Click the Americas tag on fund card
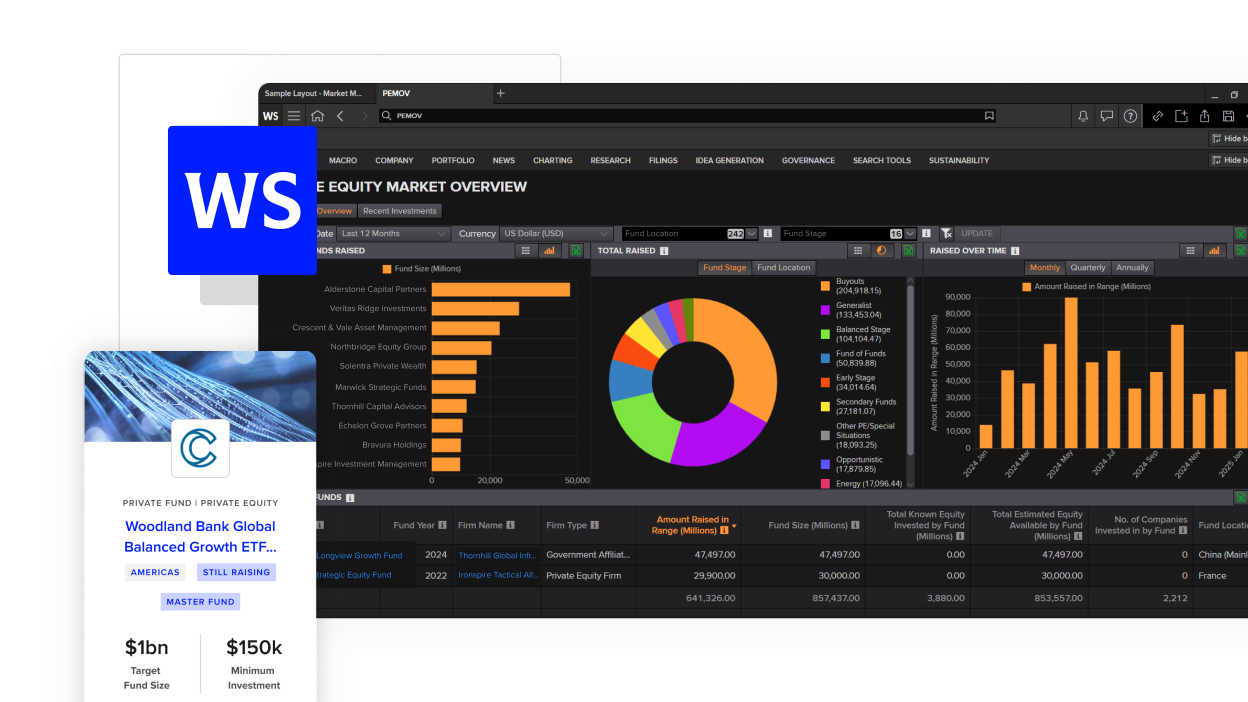This screenshot has height=702, width=1248. (155, 572)
